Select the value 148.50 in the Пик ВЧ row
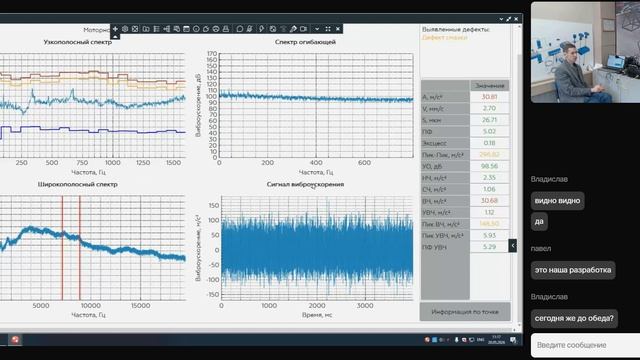Screen dimensions: 640x360 [489, 224]
